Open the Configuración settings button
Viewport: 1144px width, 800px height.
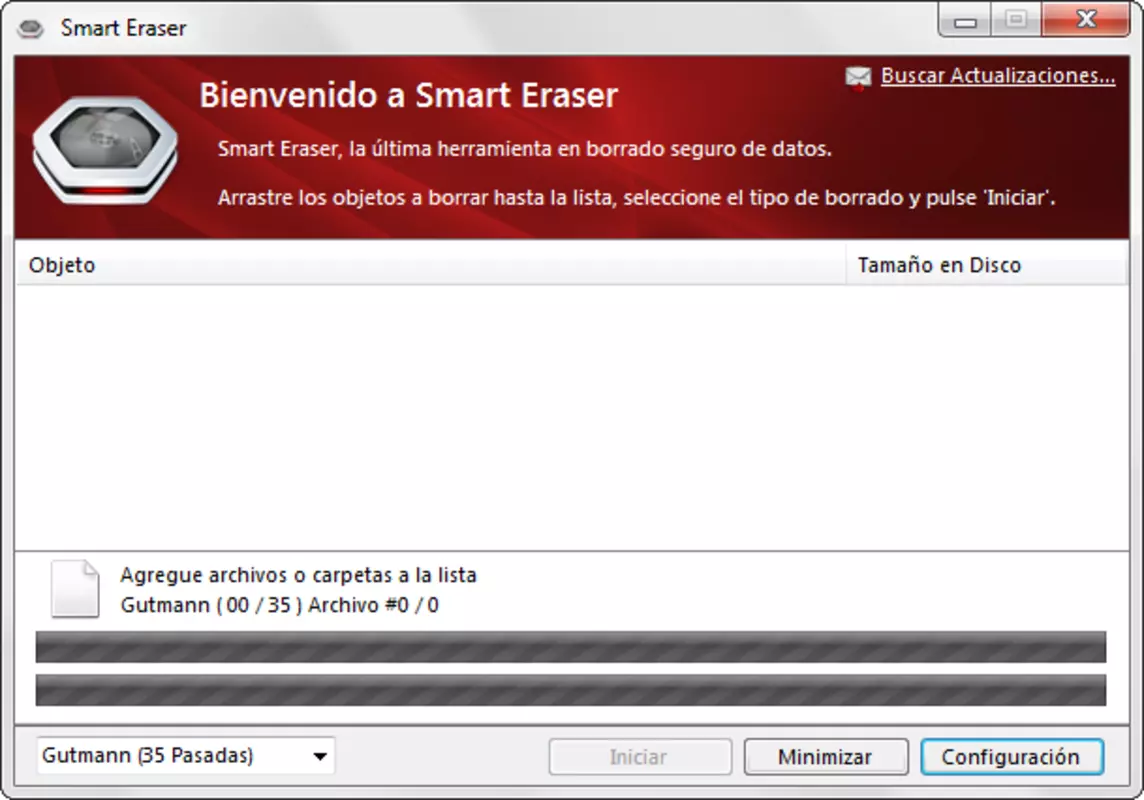tap(1011, 757)
